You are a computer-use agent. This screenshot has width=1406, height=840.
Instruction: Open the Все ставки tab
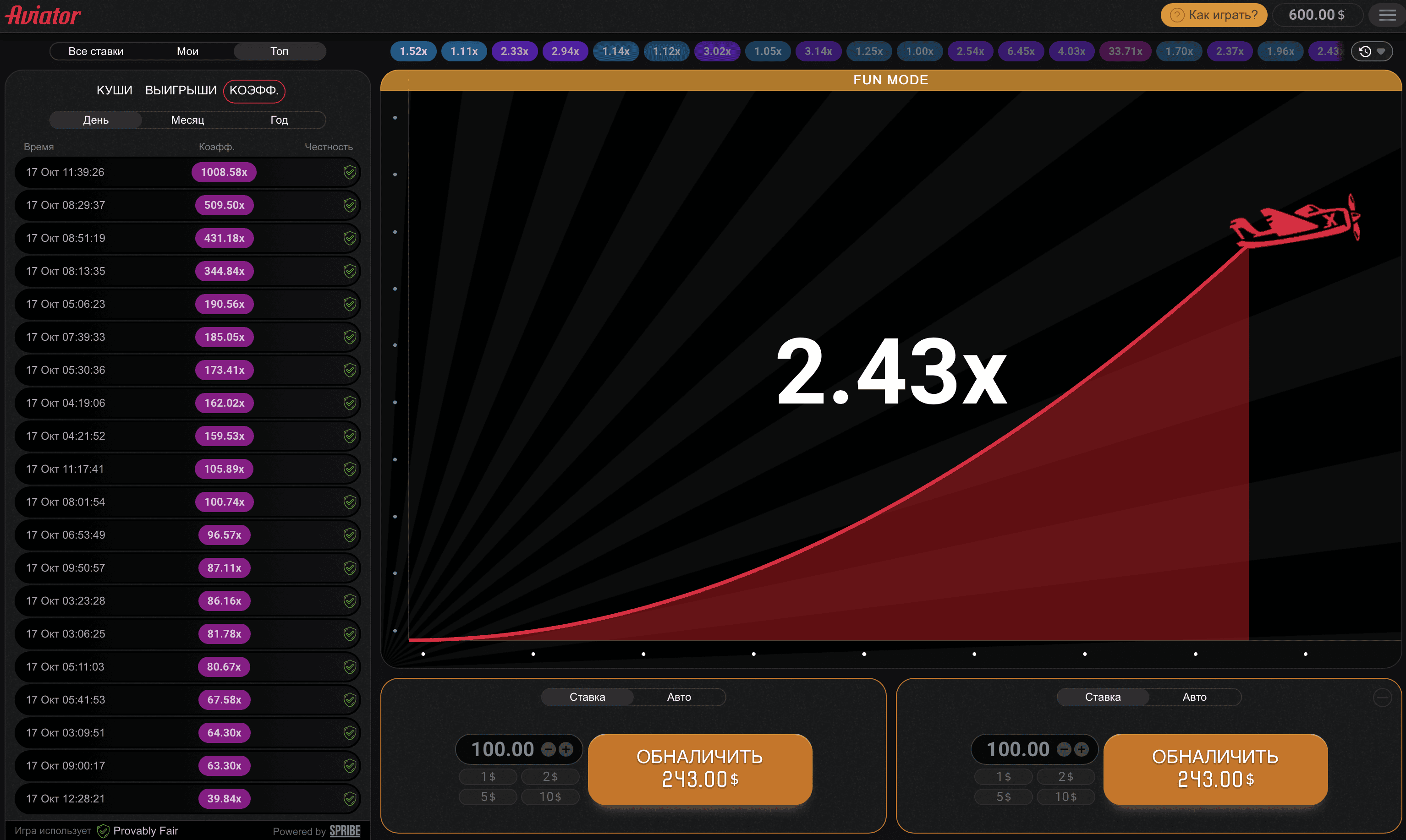point(96,51)
